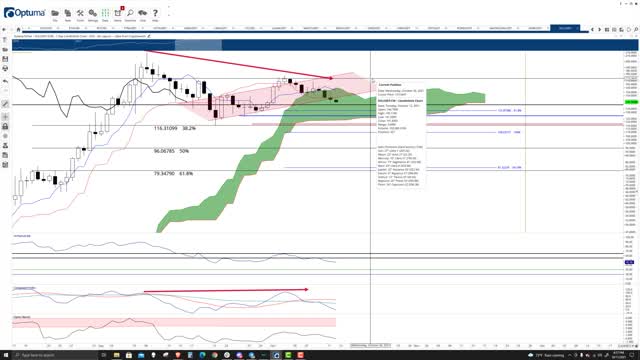
Task: Click Solana/Tether candlestick chart title
Action: pos(79,36)
